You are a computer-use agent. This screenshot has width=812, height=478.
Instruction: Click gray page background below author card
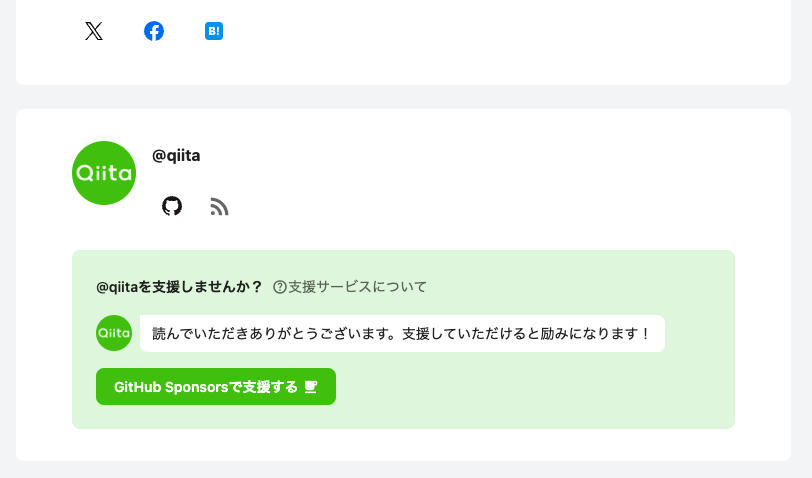(x=403, y=470)
